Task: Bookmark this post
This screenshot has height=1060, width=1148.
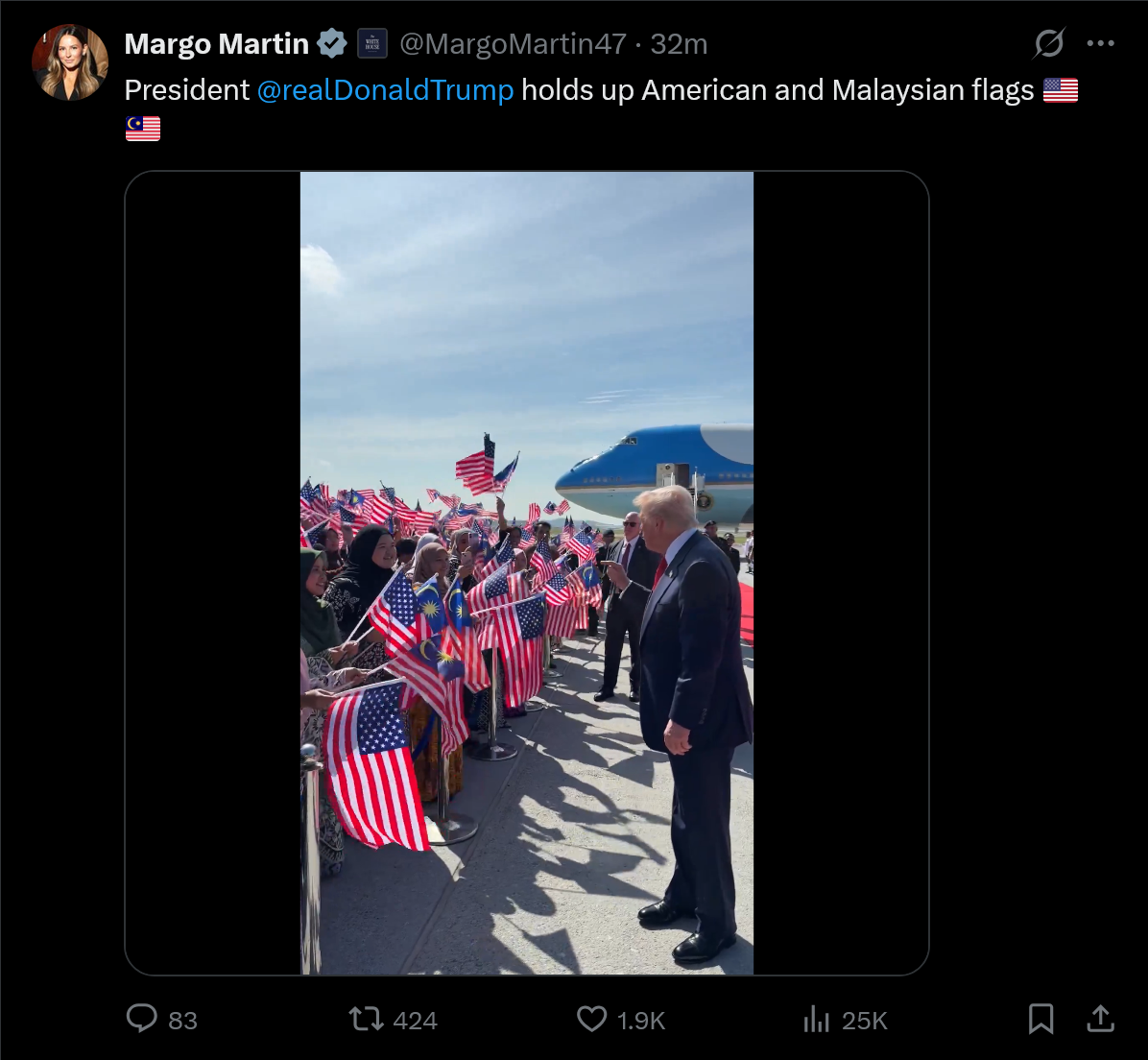Action: pos(1040,1019)
